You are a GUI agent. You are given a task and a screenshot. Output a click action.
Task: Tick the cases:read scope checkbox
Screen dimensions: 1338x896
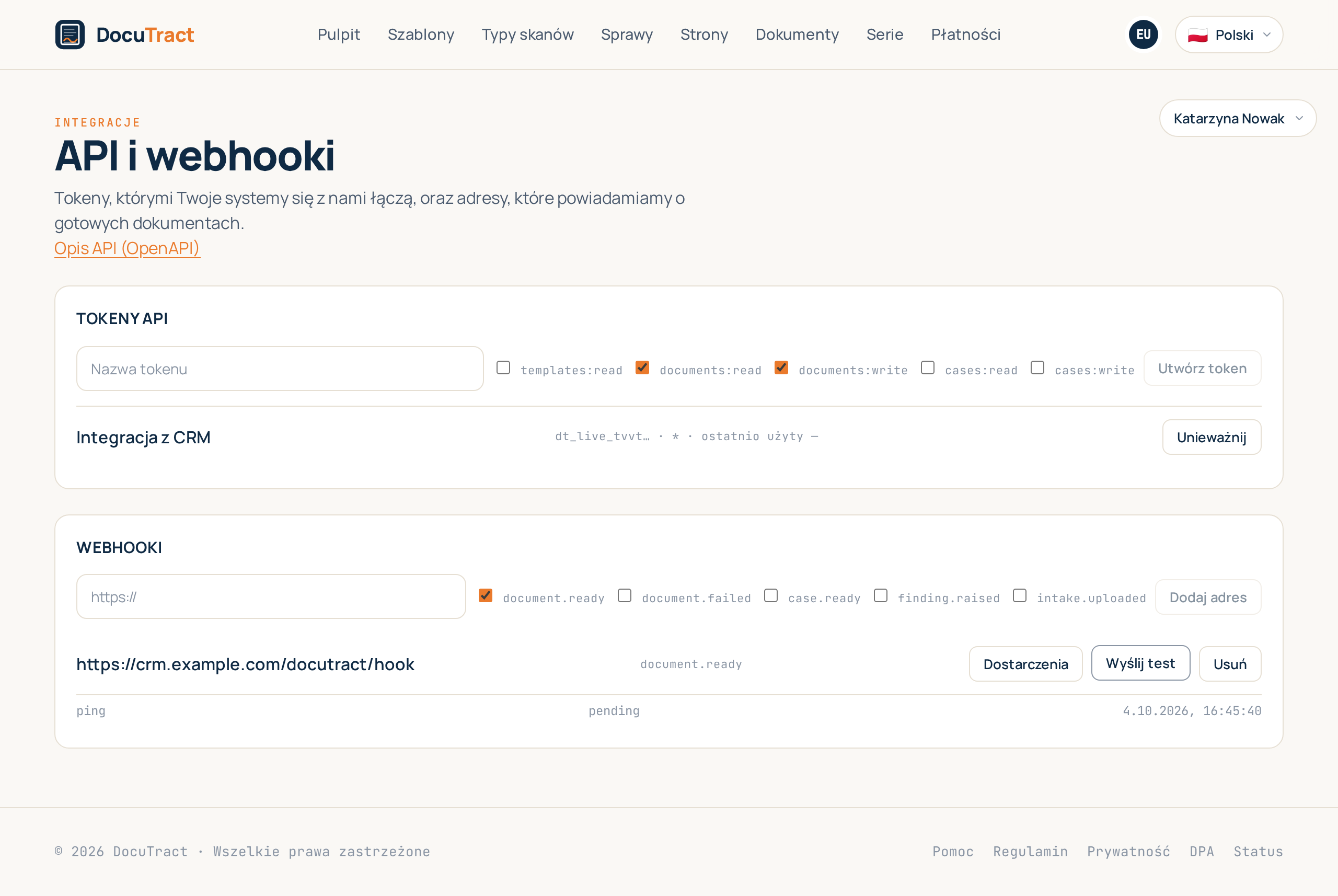[x=928, y=367]
